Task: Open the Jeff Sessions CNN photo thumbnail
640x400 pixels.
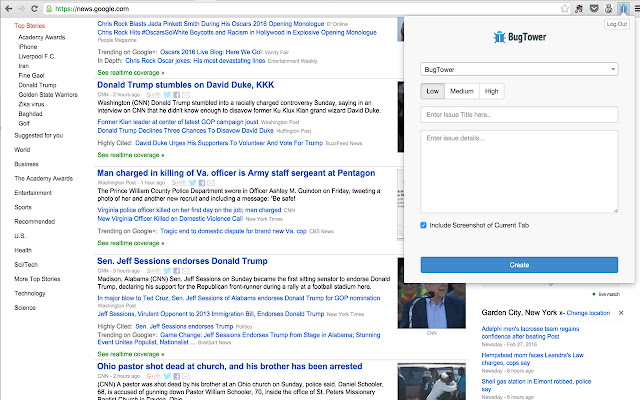Action: click(431, 305)
